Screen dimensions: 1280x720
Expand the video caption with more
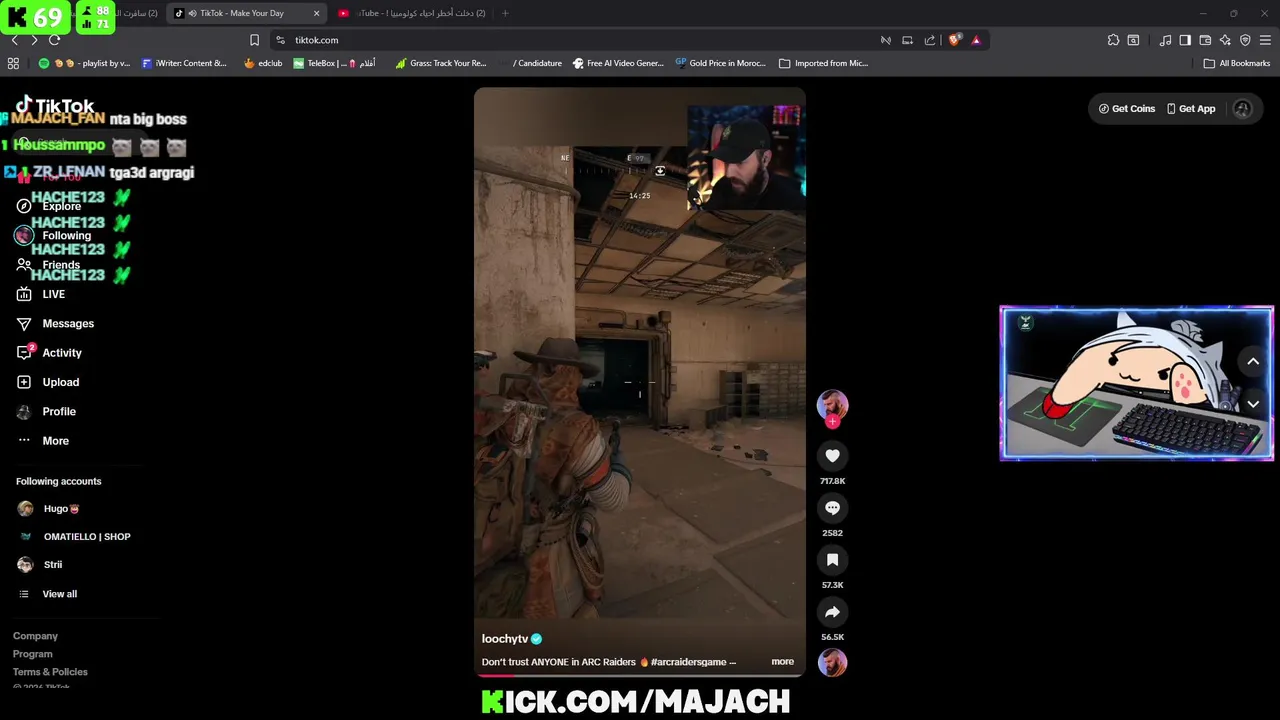(782, 662)
